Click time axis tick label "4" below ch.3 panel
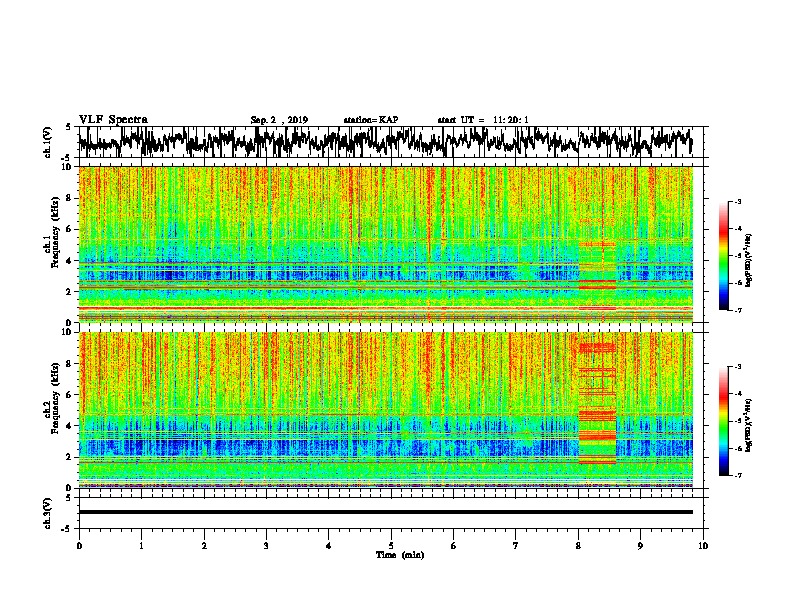Image resolution: width=792 pixels, height=612 pixels. coord(329,546)
